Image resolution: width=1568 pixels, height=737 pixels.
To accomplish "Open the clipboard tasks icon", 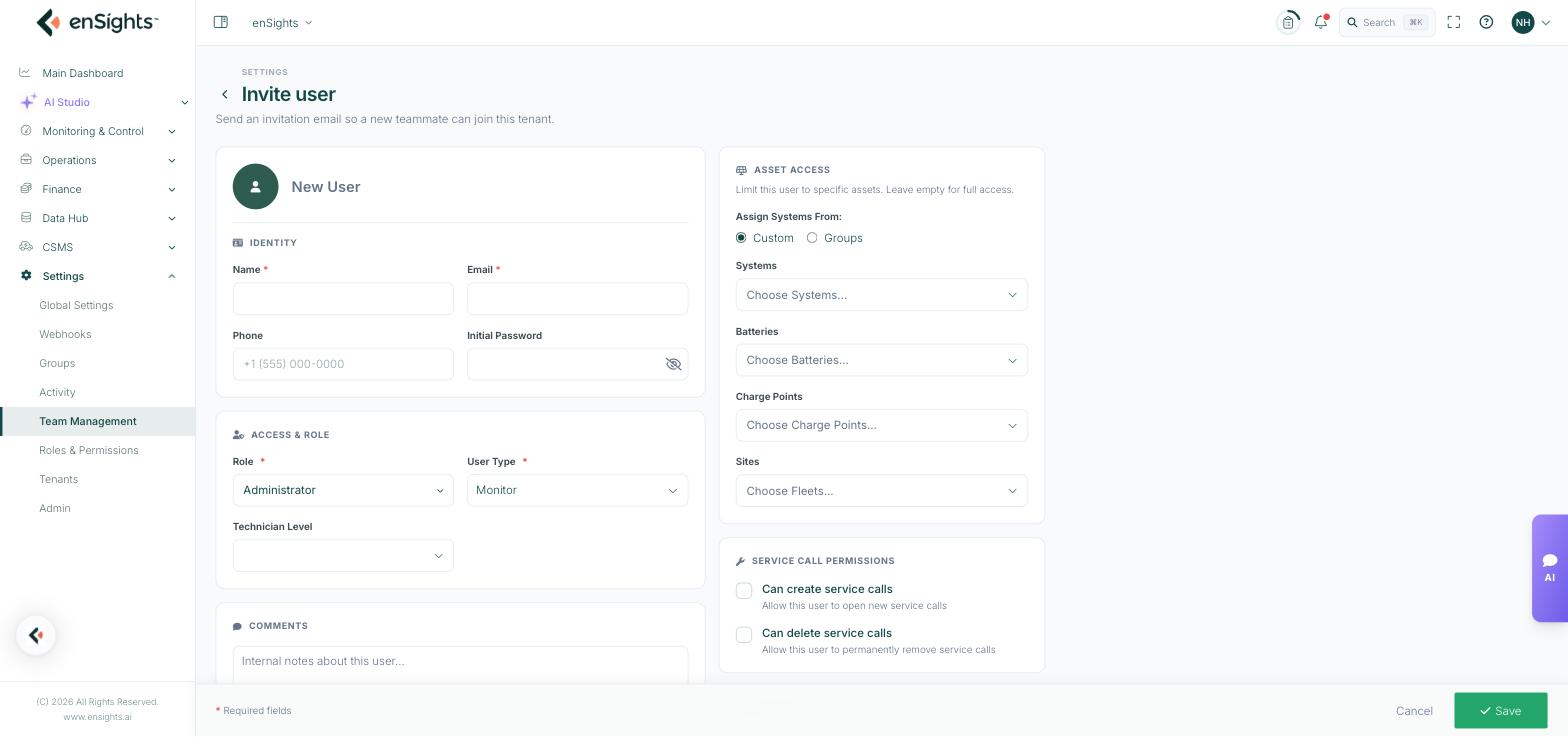I will pos(1288,22).
